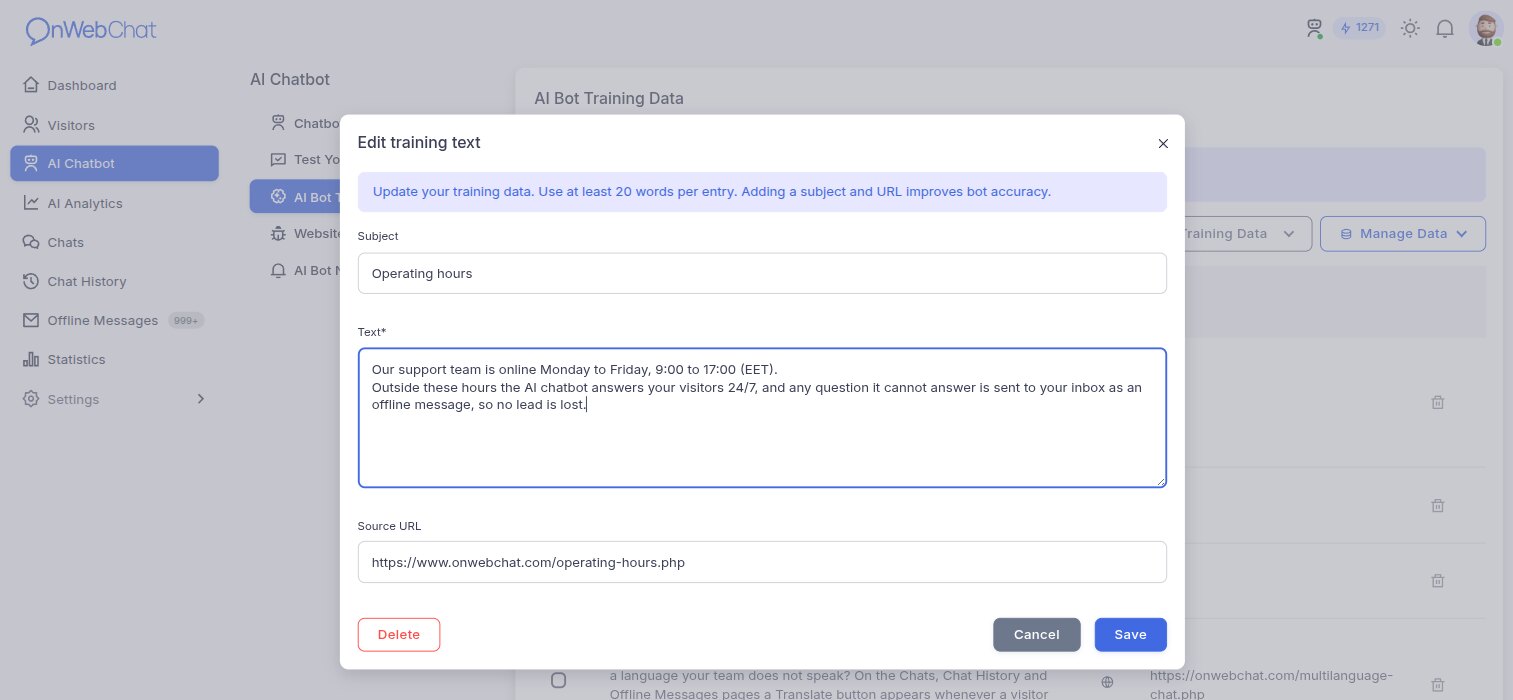Click the Offline Messages envelope icon
Screen dimensions: 1513x700
(x=31, y=320)
